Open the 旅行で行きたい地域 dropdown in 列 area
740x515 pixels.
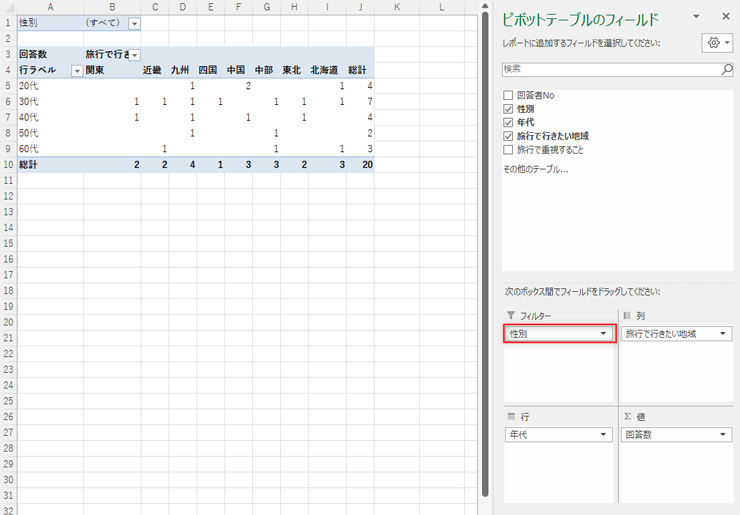[x=723, y=334]
